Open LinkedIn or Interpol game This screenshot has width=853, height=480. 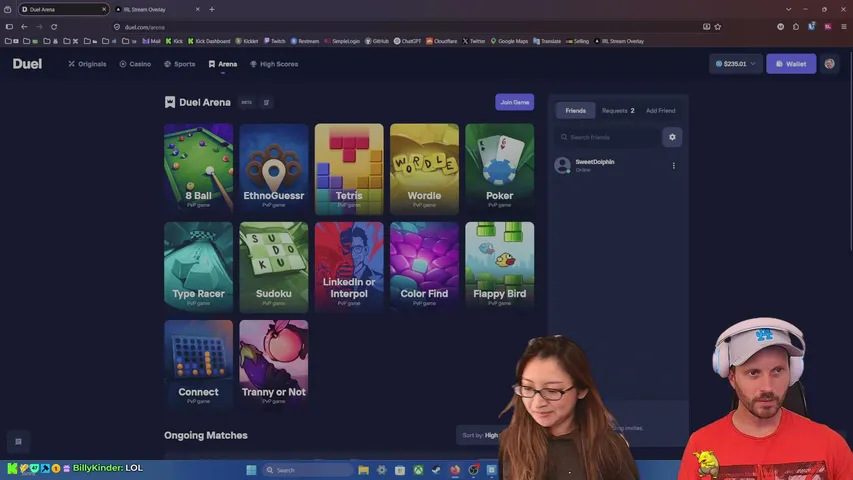tap(349, 267)
